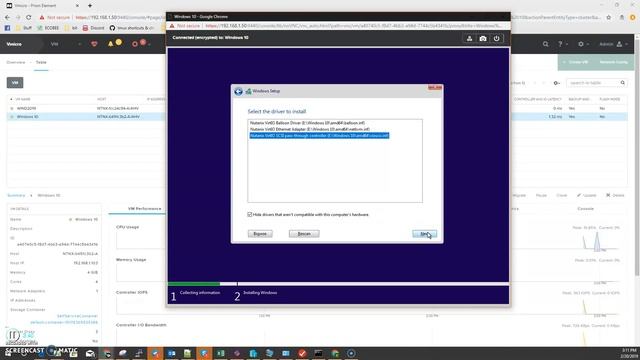640x360 pixels.
Task: Click the red checkmark app icon in taskbar
Action: (x=302, y=353)
